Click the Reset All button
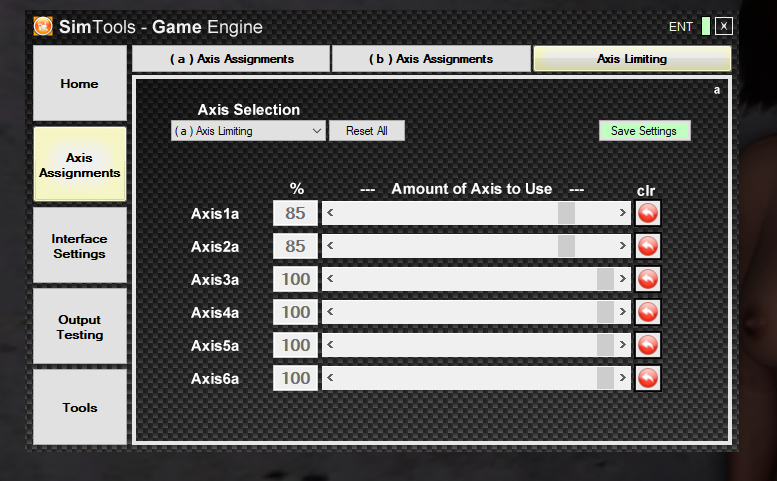This screenshot has height=481, width=777. tap(367, 131)
